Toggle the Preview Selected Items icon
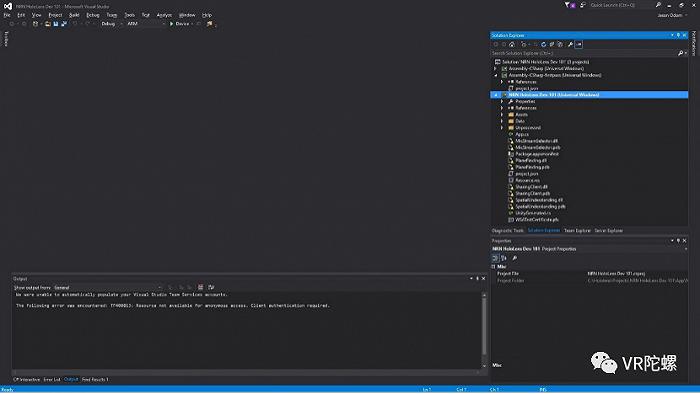This screenshot has width=700, height=394. pos(579,44)
